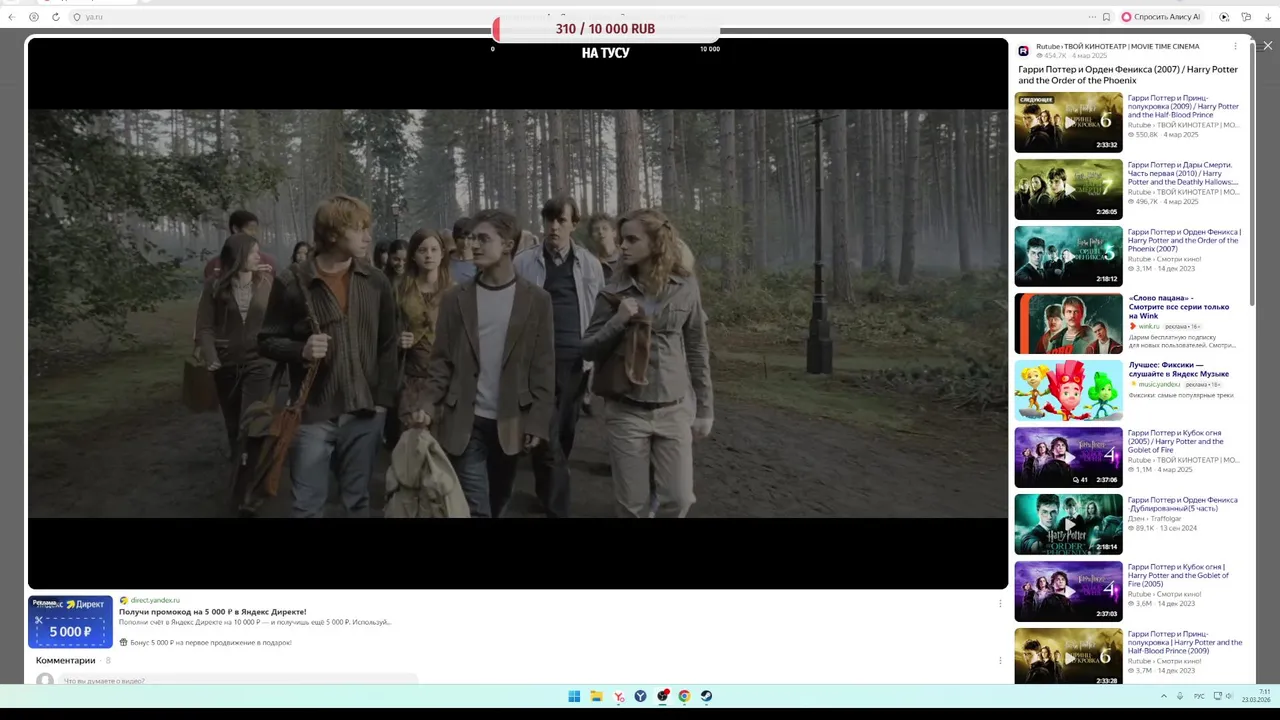Viewport: 1280px width, 720px height.
Task: Open the clock showing 7:11
Action: coord(1257,696)
